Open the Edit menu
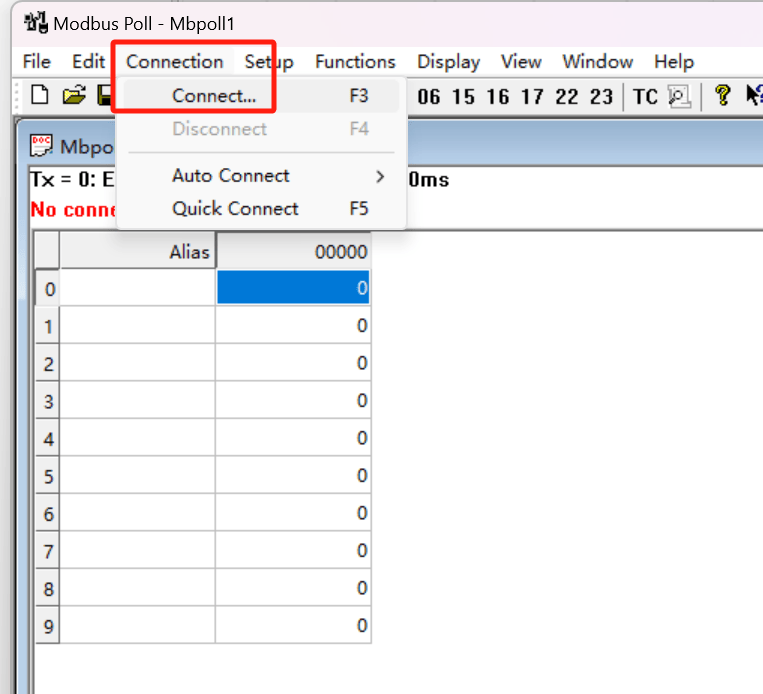The width and height of the screenshot is (763, 694). pyautogui.click(x=88, y=62)
